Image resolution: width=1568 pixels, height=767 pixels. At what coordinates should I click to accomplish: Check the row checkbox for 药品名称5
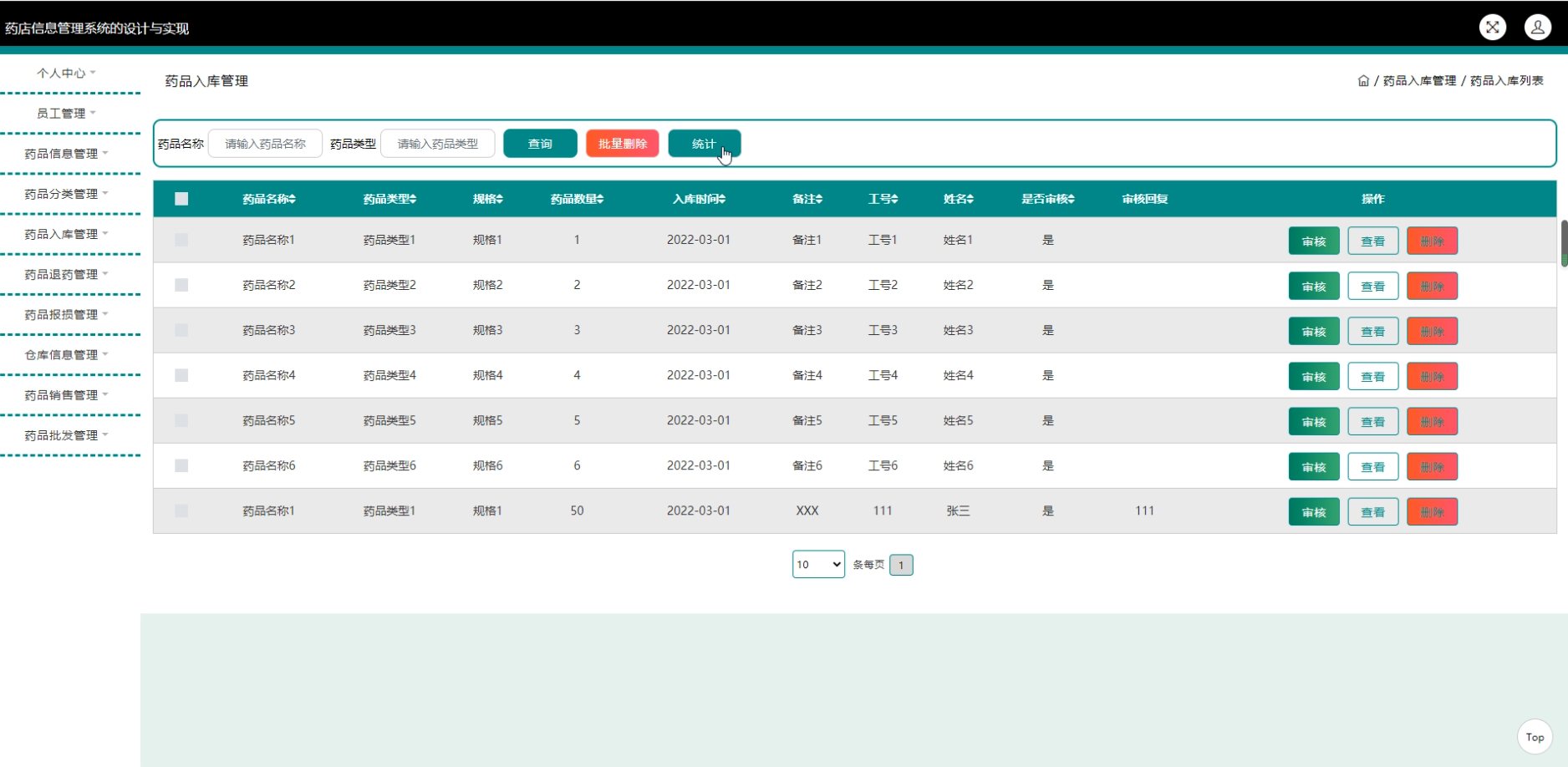coord(181,420)
